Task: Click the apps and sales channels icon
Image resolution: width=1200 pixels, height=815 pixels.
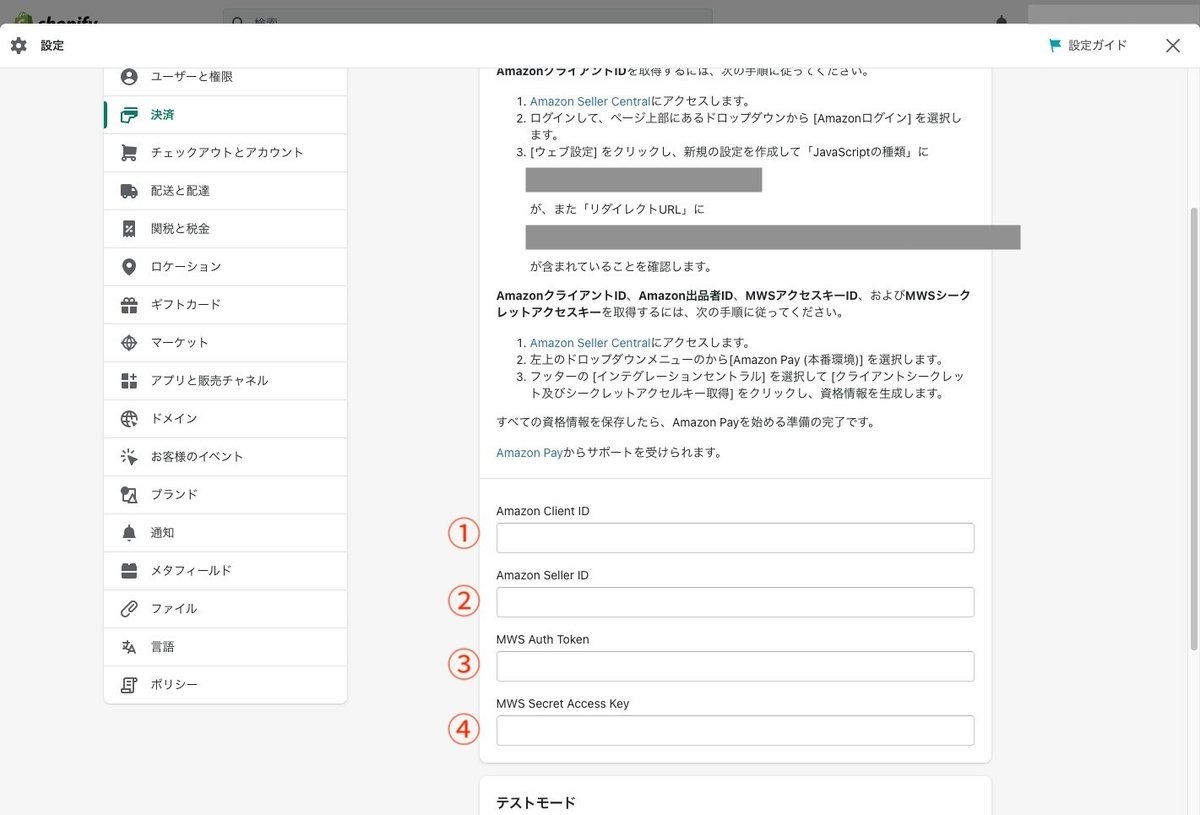Action: point(129,381)
